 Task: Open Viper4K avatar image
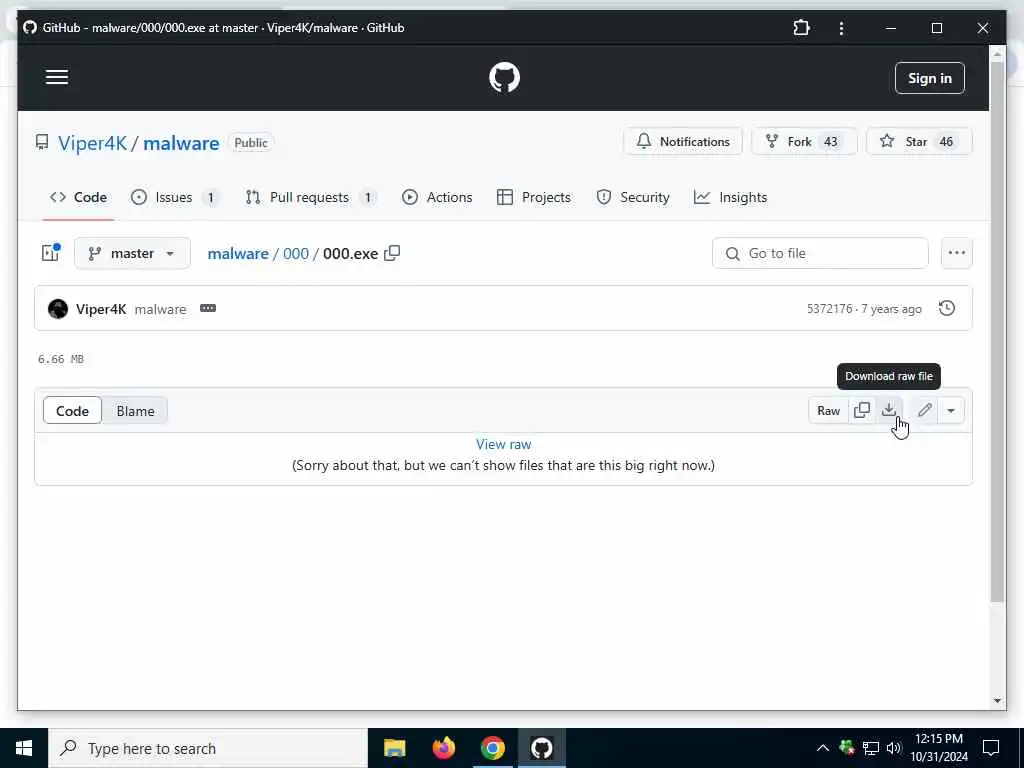pos(58,309)
